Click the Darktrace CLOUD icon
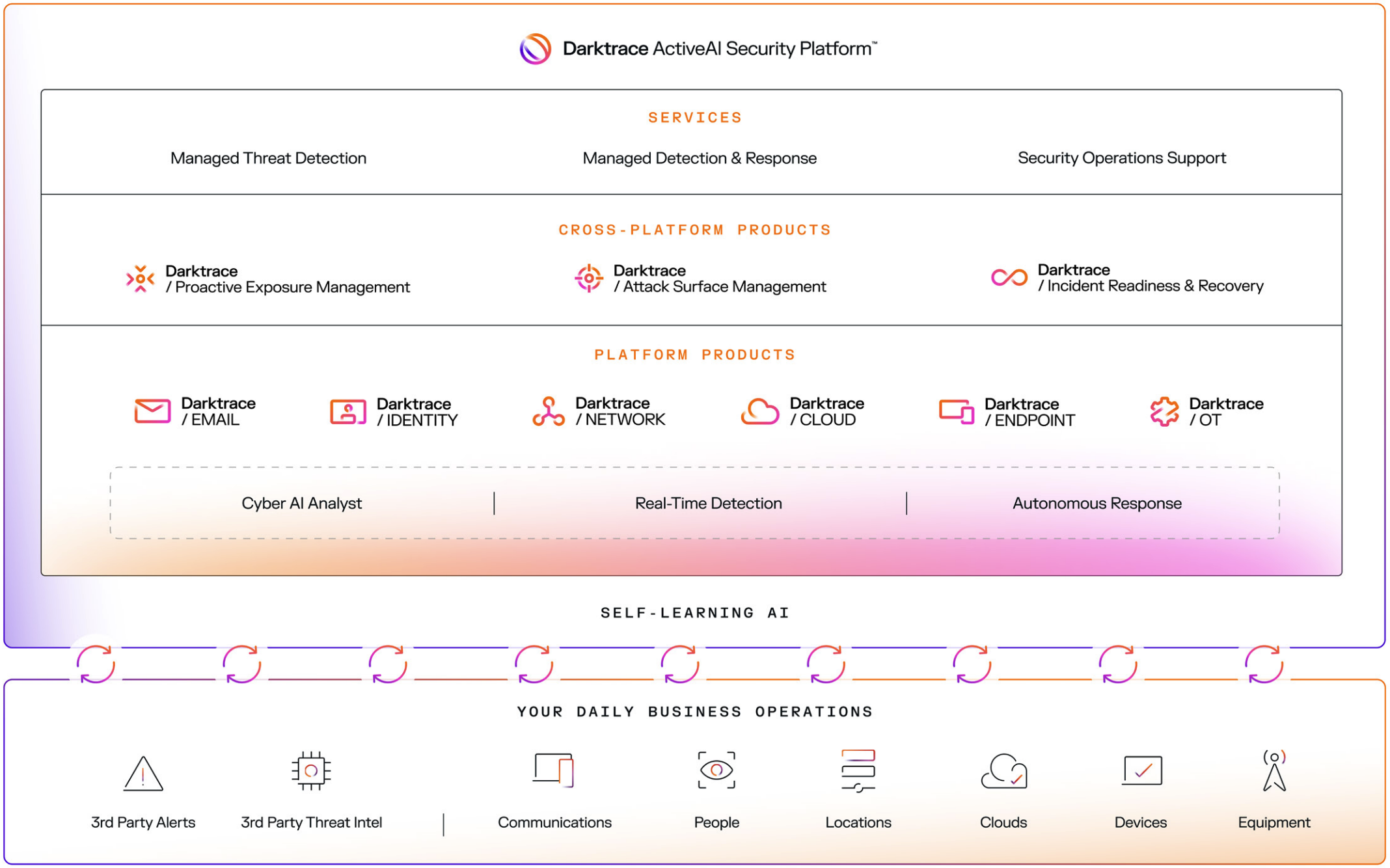Screen dimensions: 1390x868 (x=759, y=411)
